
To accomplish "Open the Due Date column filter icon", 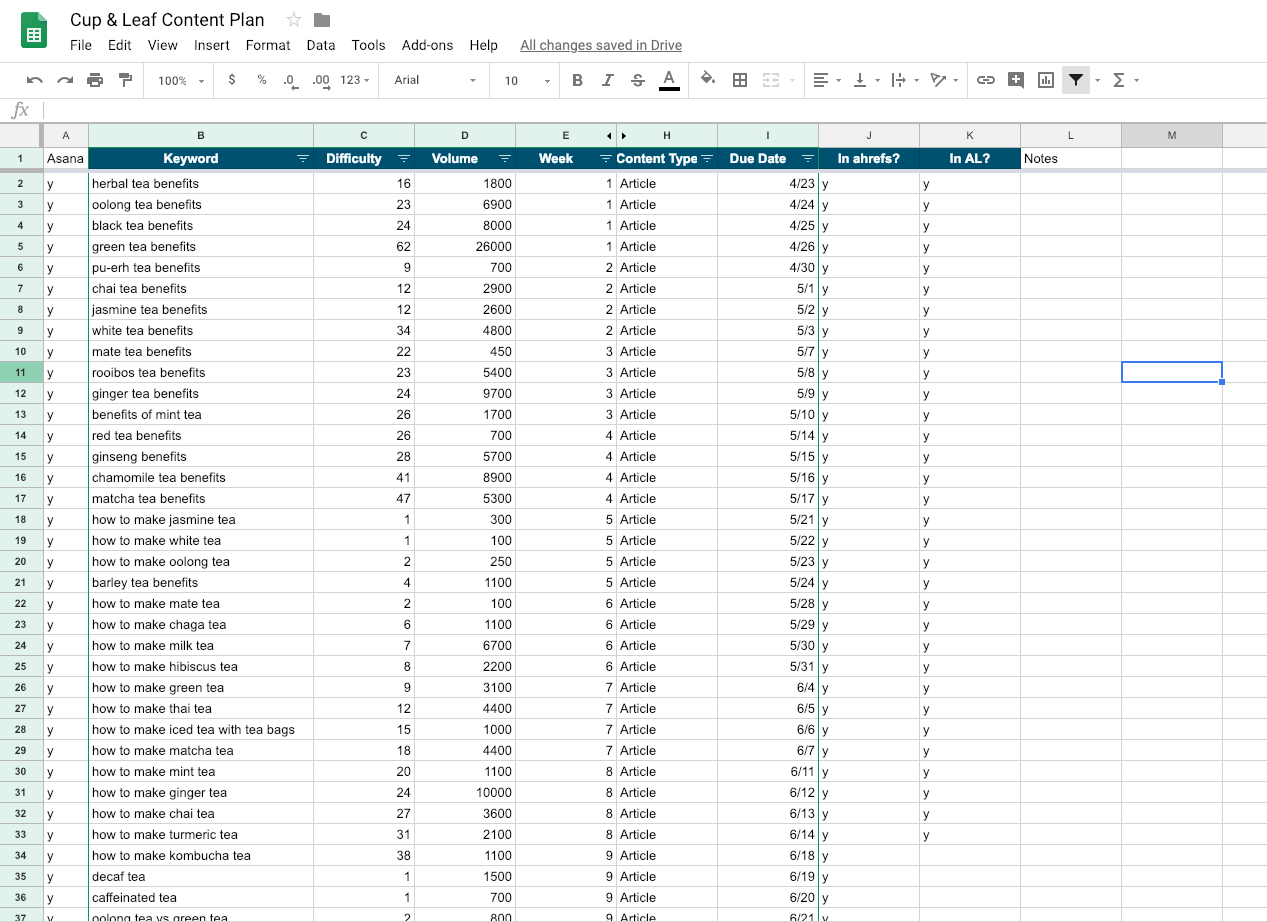I will pos(807,159).
